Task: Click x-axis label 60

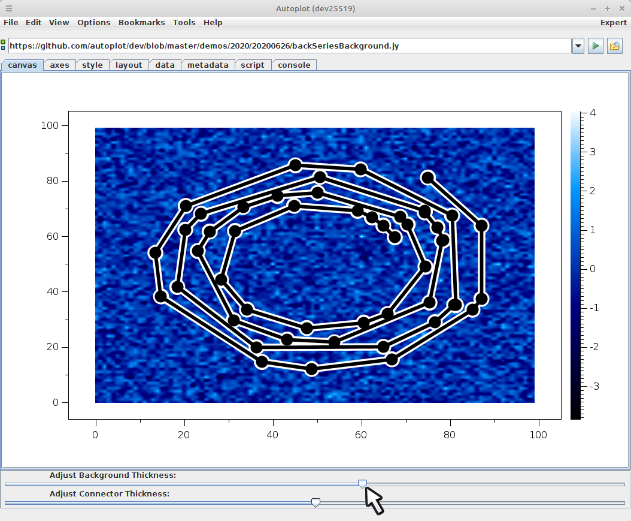Action: pyautogui.click(x=361, y=435)
